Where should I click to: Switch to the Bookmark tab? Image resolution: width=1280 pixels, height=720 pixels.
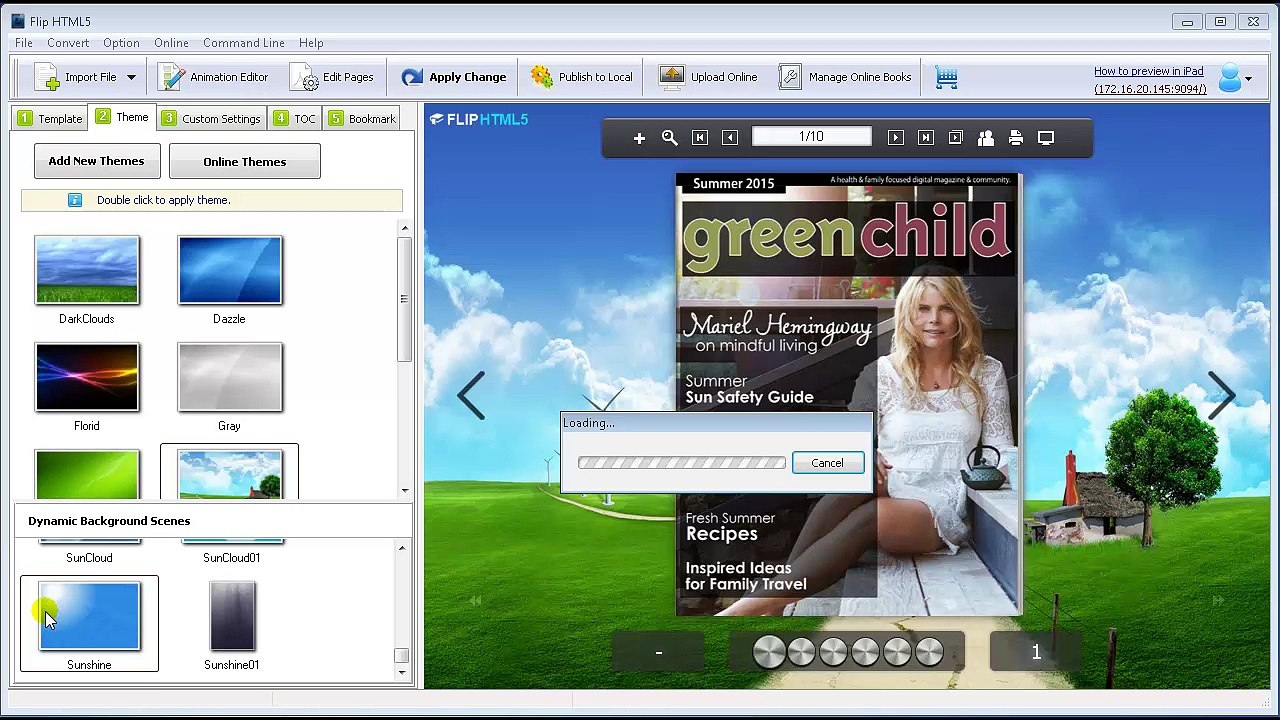pyautogui.click(x=362, y=118)
